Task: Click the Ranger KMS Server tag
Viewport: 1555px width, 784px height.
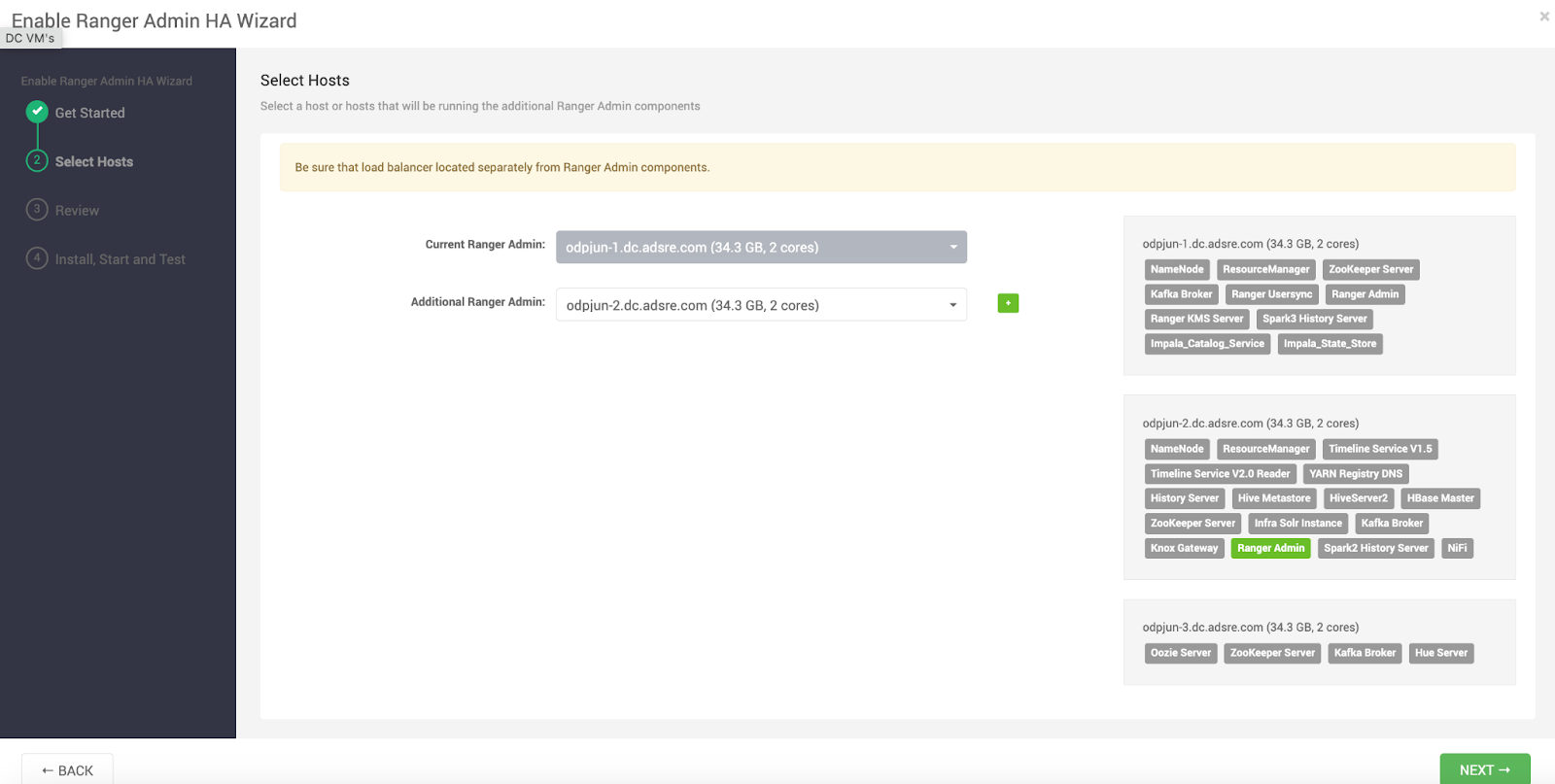Action: [x=1196, y=319]
